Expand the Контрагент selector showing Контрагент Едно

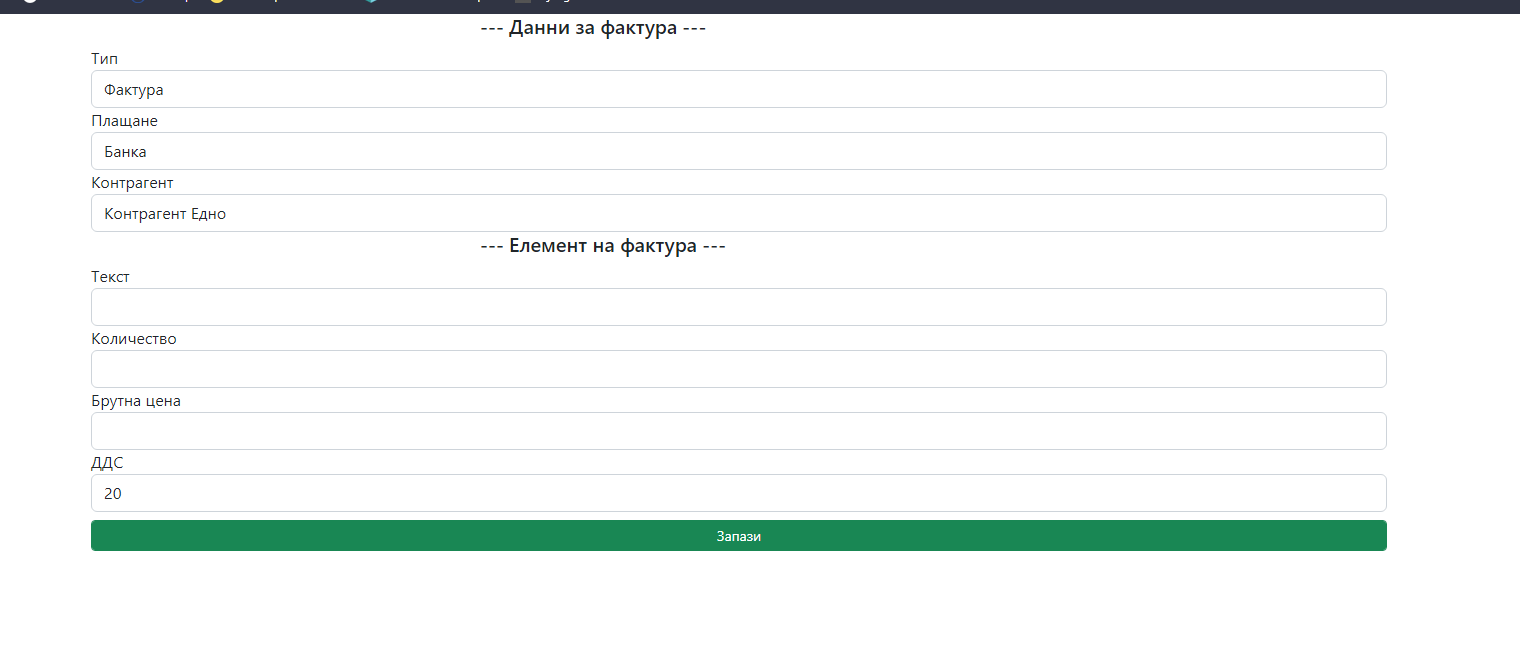point(738,212)
